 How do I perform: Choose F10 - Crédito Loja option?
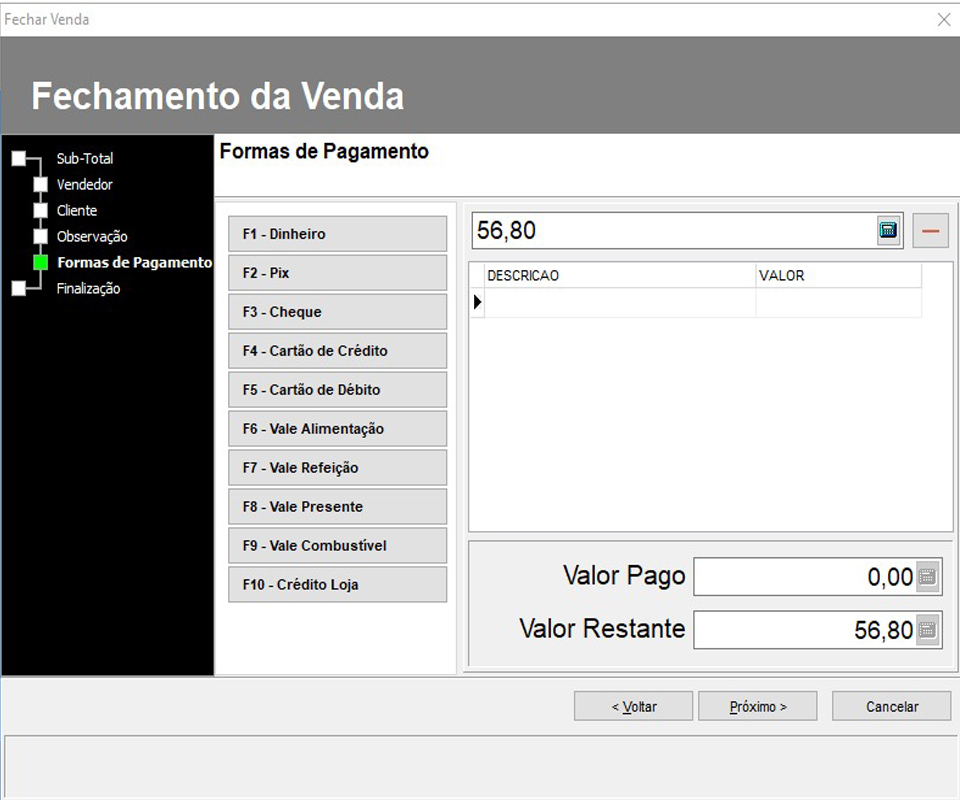337,584
